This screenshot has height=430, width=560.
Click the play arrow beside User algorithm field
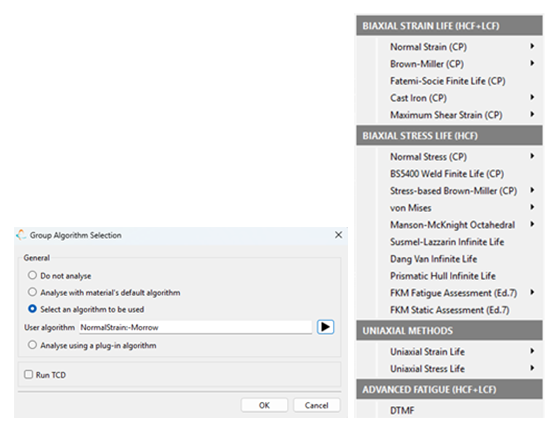point(325,327)
